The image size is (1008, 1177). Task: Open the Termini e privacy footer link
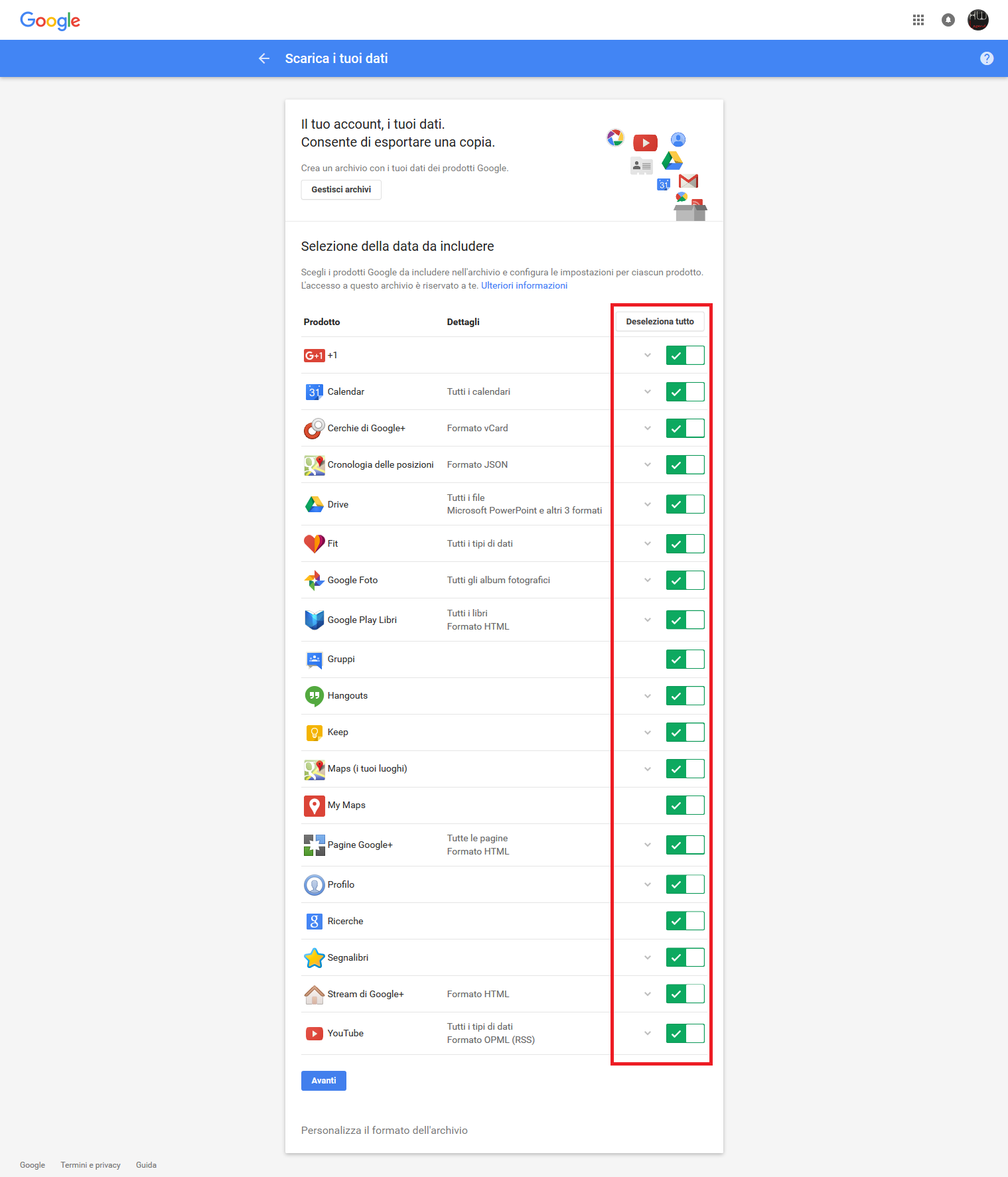point(90,1165)
